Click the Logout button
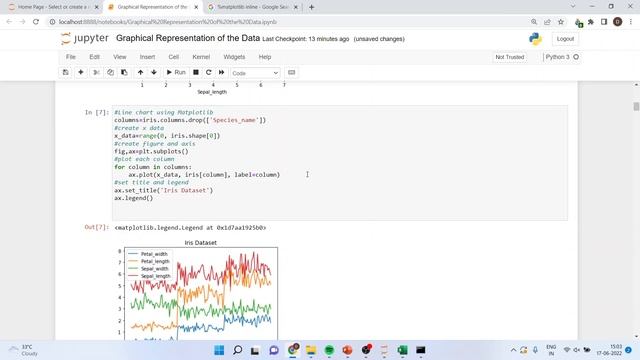 (565, 39)
